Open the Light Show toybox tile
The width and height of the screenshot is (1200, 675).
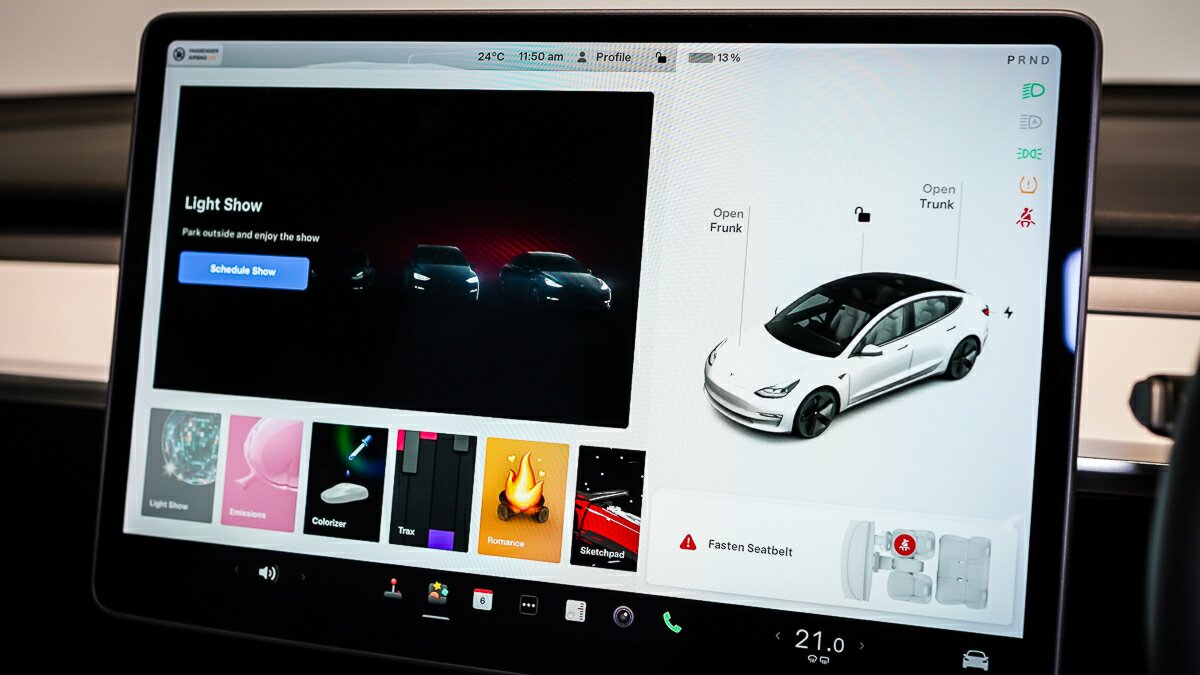[181, 463]
